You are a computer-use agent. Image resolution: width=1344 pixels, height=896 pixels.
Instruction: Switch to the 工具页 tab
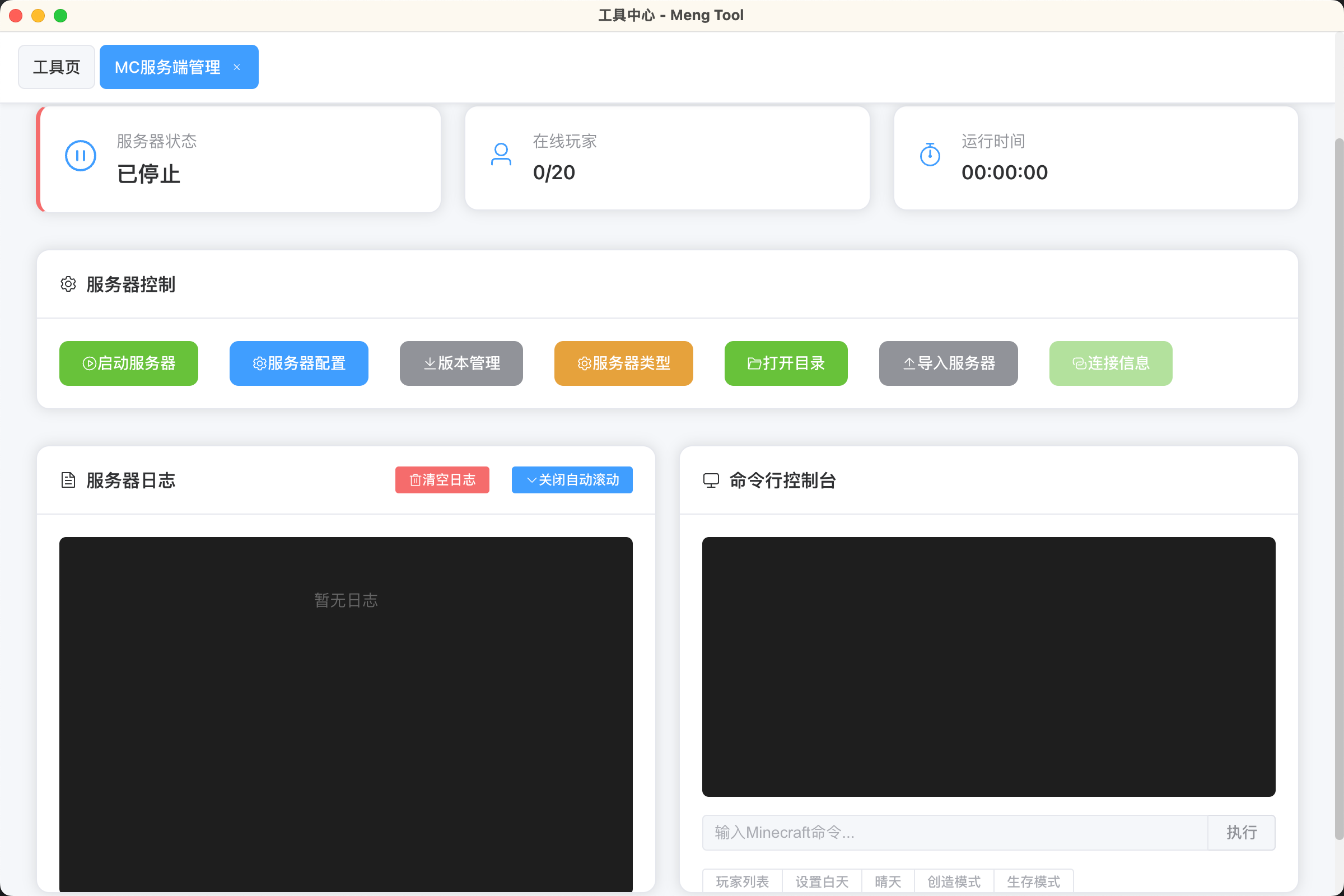point(56,67)
